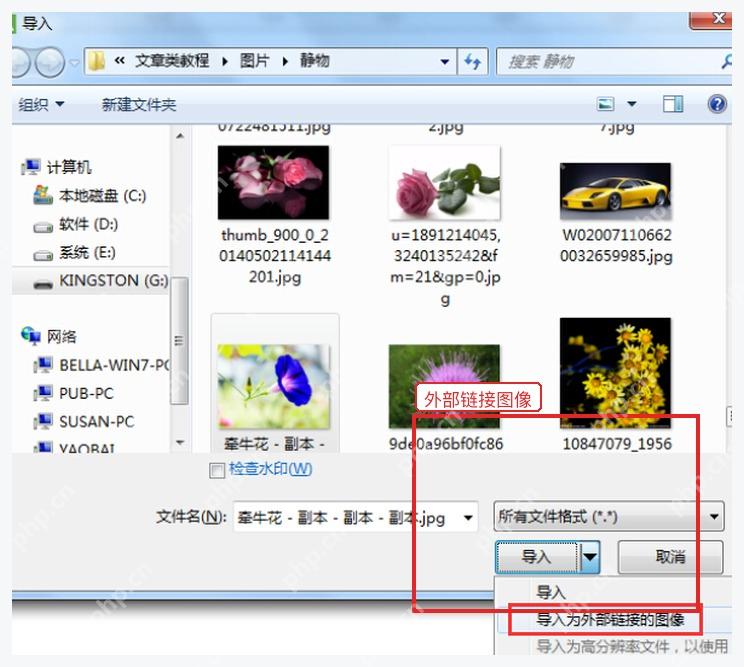Click file name 9de0a96bf0fc86

(x=446, y=444)
